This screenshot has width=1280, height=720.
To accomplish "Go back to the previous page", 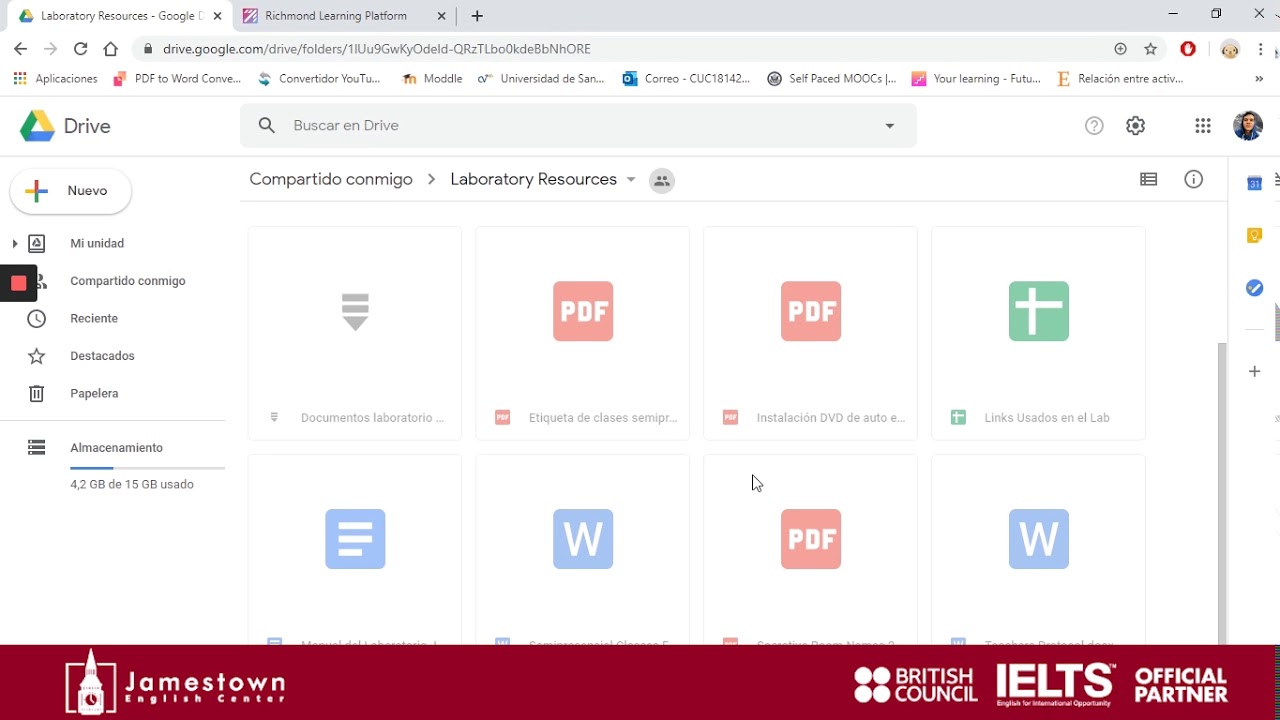I will pyautogui.click(x=21, y=49).
